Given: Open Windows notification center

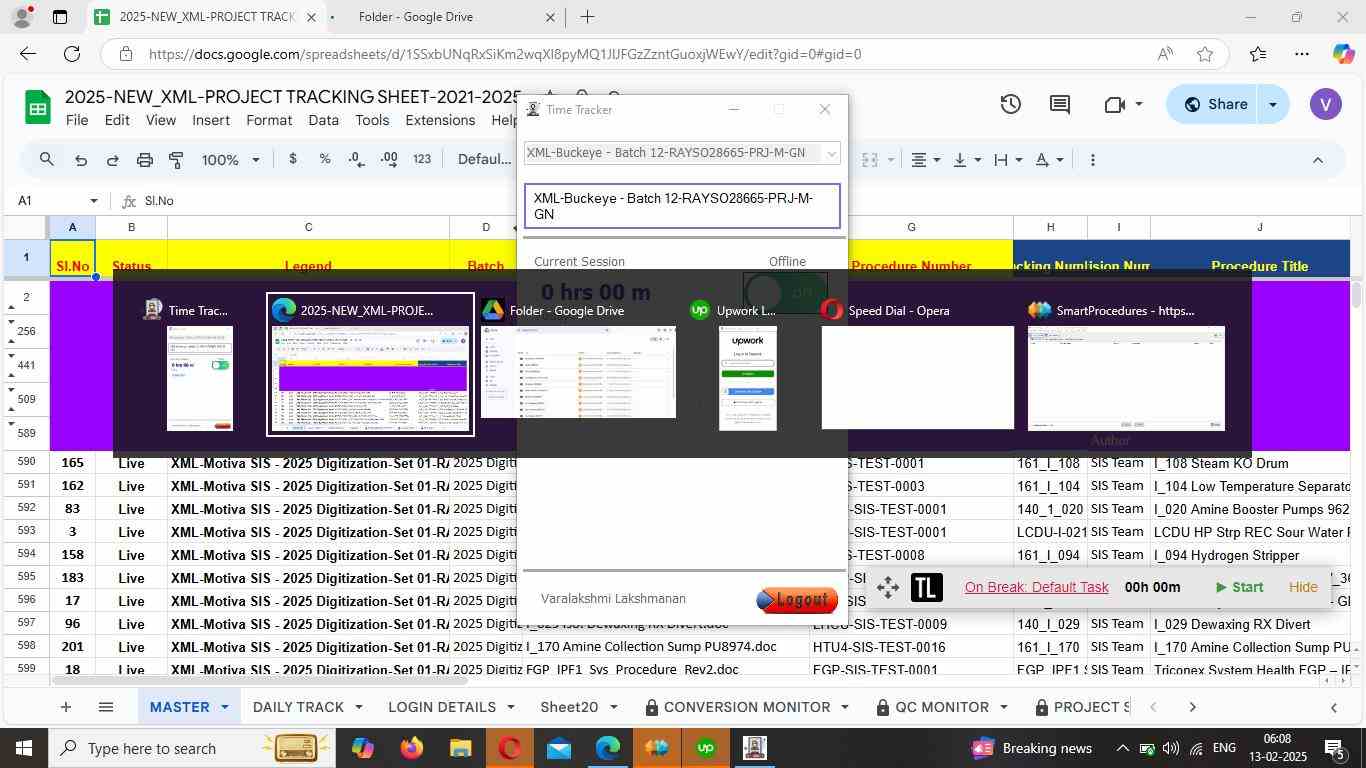Looking at the screenshot, I should click(x=1333, y=748).
